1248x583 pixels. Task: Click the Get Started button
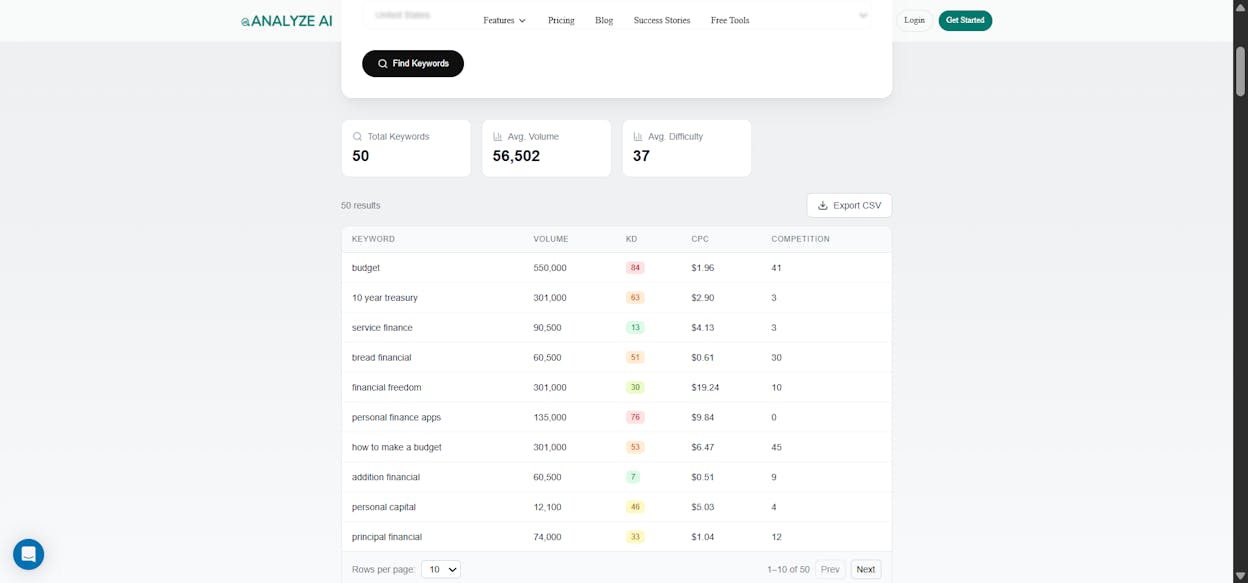(965, 20)
